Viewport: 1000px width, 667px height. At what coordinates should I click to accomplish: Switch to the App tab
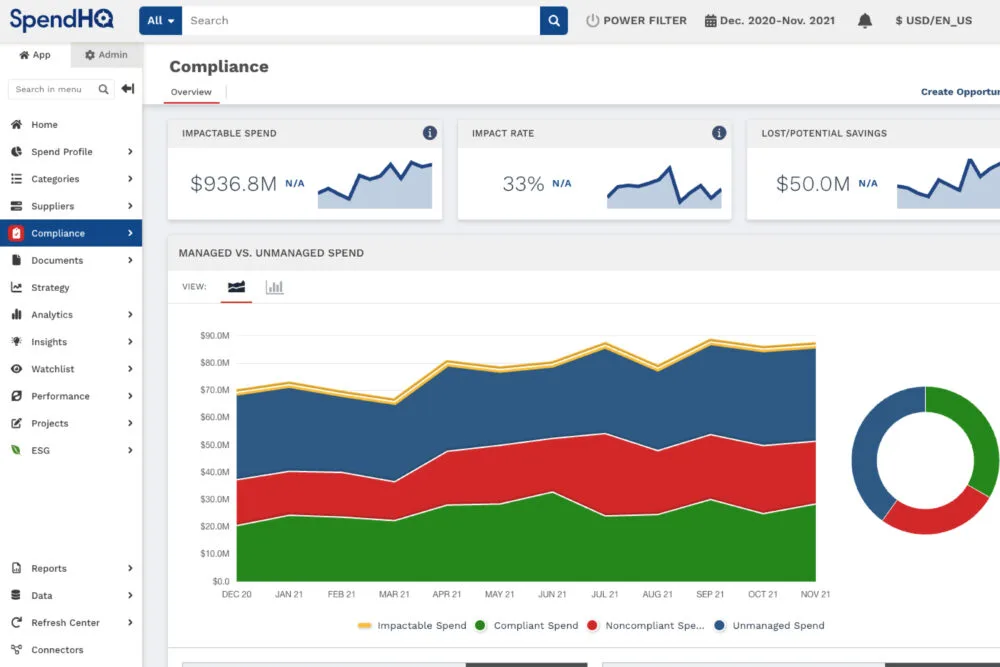pos(35,55)
